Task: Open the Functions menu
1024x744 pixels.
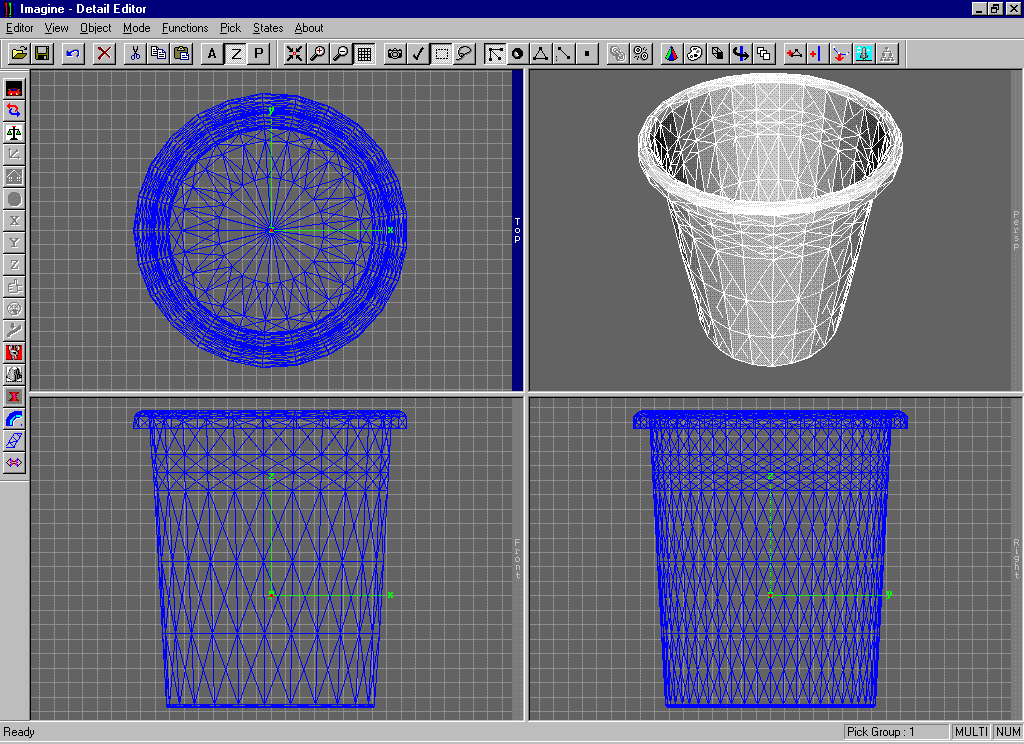Action: pyautogui.click(x=185, y=28)
